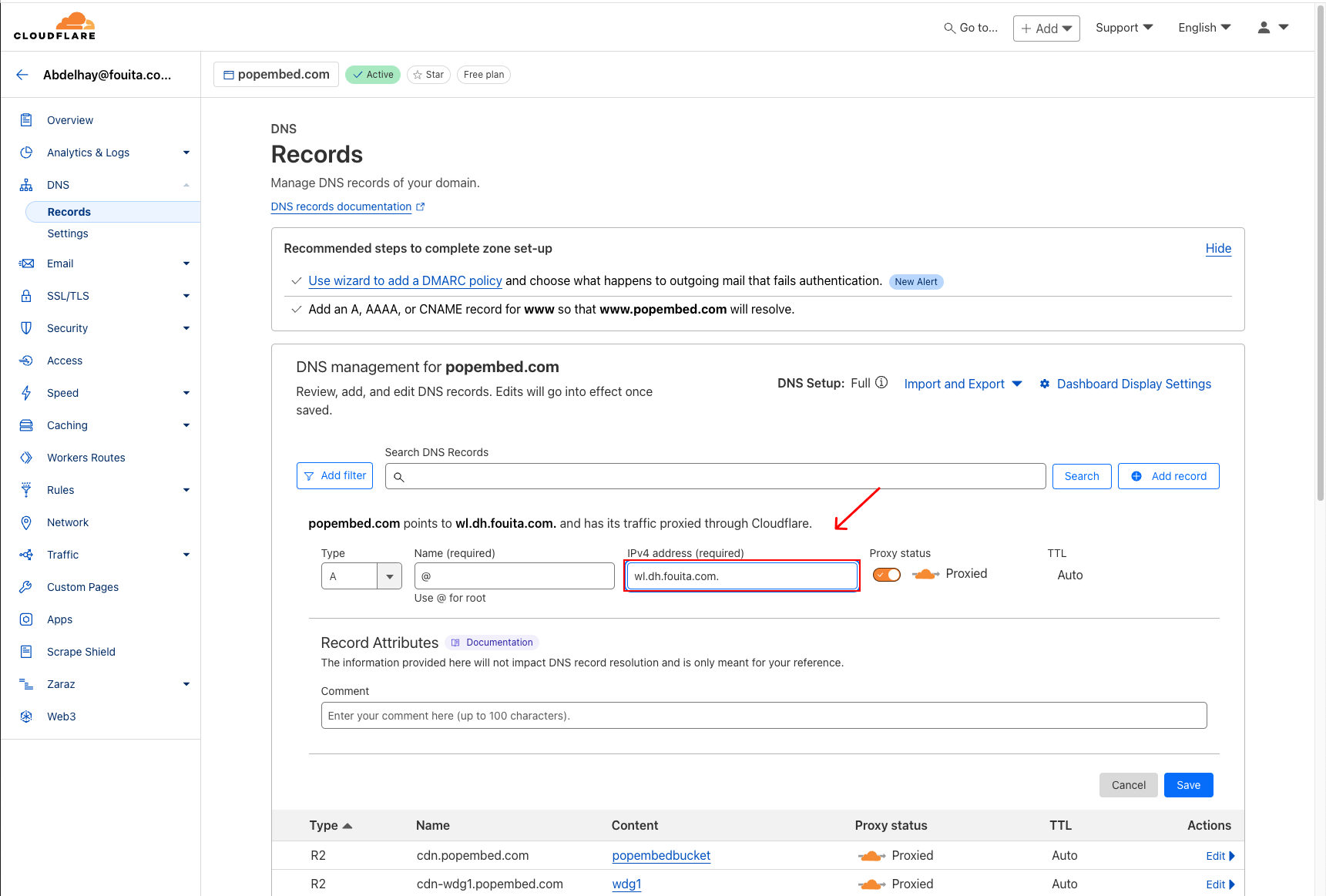
Task: Click the SSL/TLS padlock icon
Action: pyautogui.click(x=26, y=296)
